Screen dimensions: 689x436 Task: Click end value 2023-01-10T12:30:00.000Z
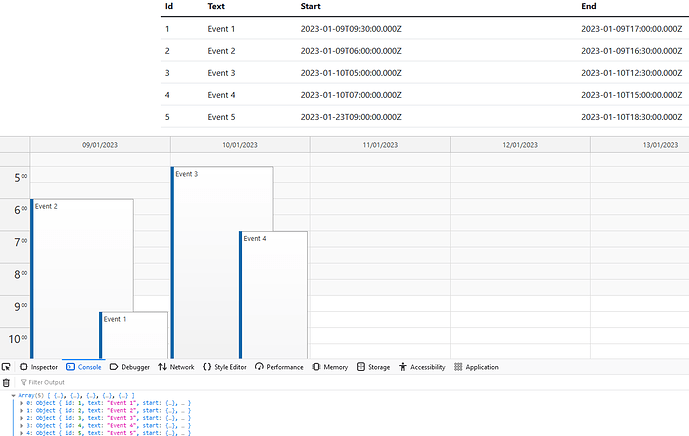[632, 73]
